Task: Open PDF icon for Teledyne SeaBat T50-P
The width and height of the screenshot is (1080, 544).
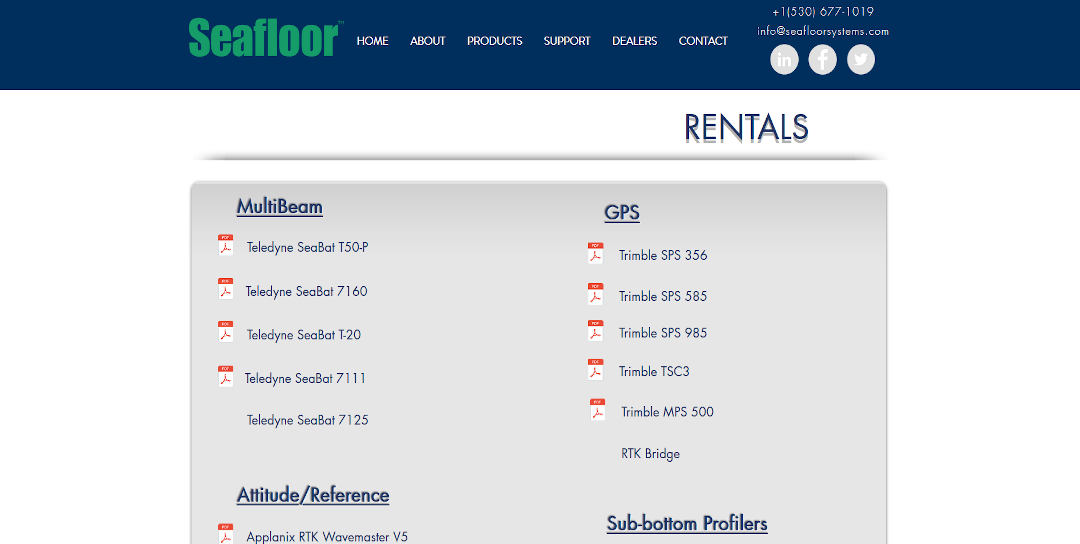Action: pos(225,246)
